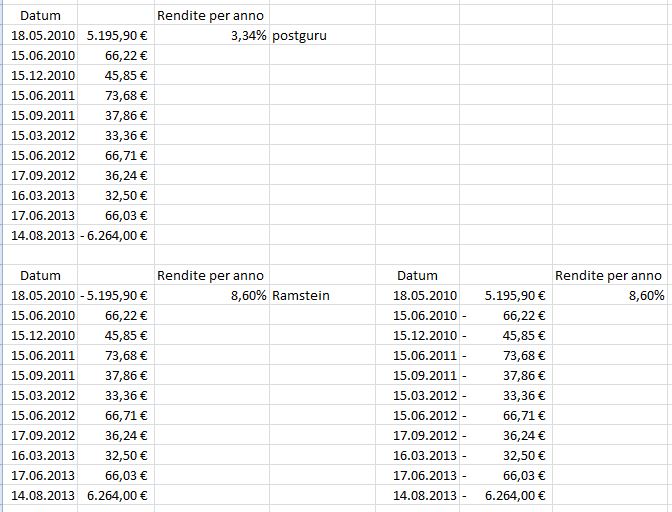The width and height of the screenshot is (672, 512).
Task: Select the negative 66,03 € cell
Action: (505, 475)
